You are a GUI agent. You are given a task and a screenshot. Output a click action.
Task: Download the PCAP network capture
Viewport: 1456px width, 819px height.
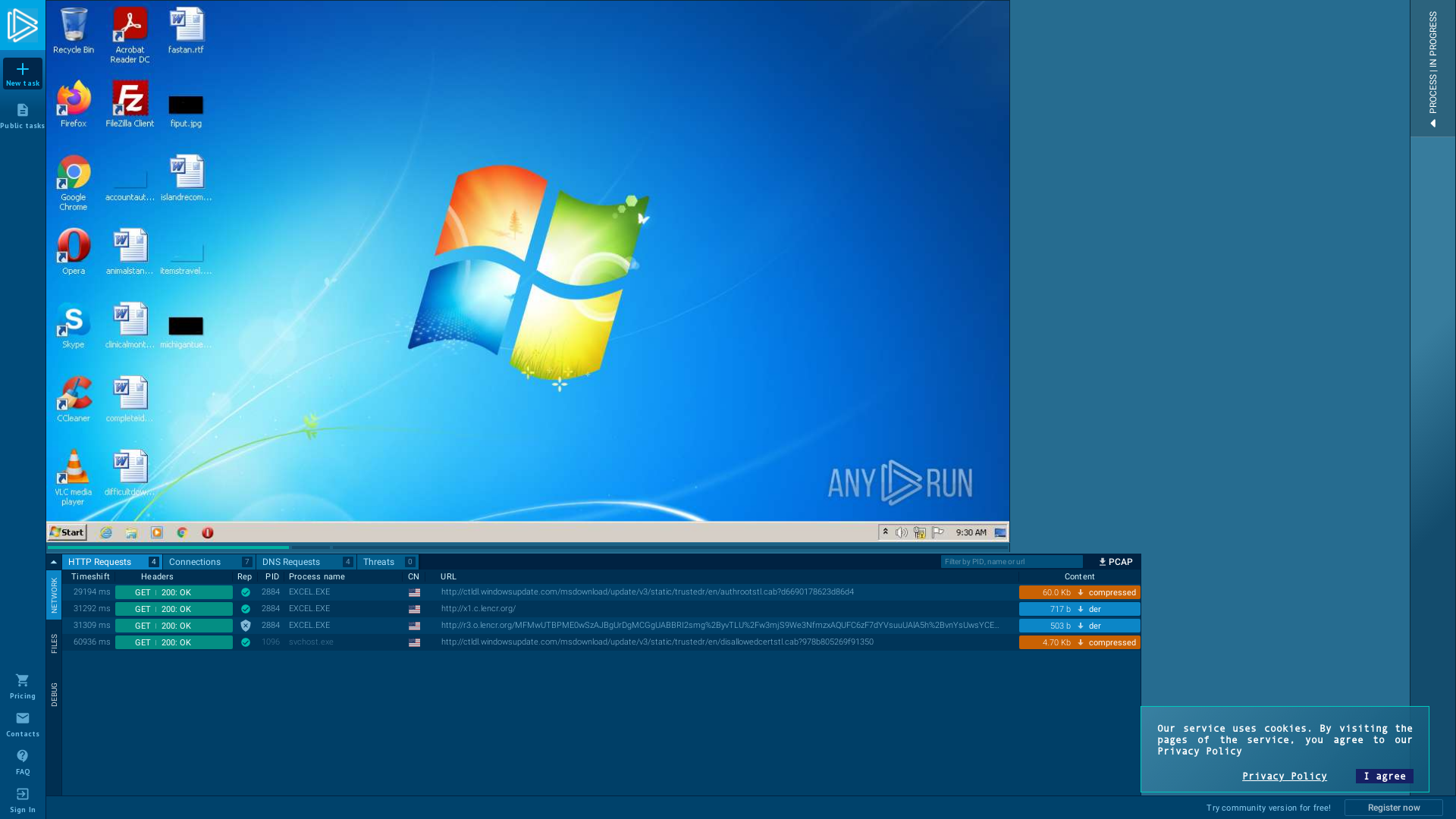(1116, 562)
